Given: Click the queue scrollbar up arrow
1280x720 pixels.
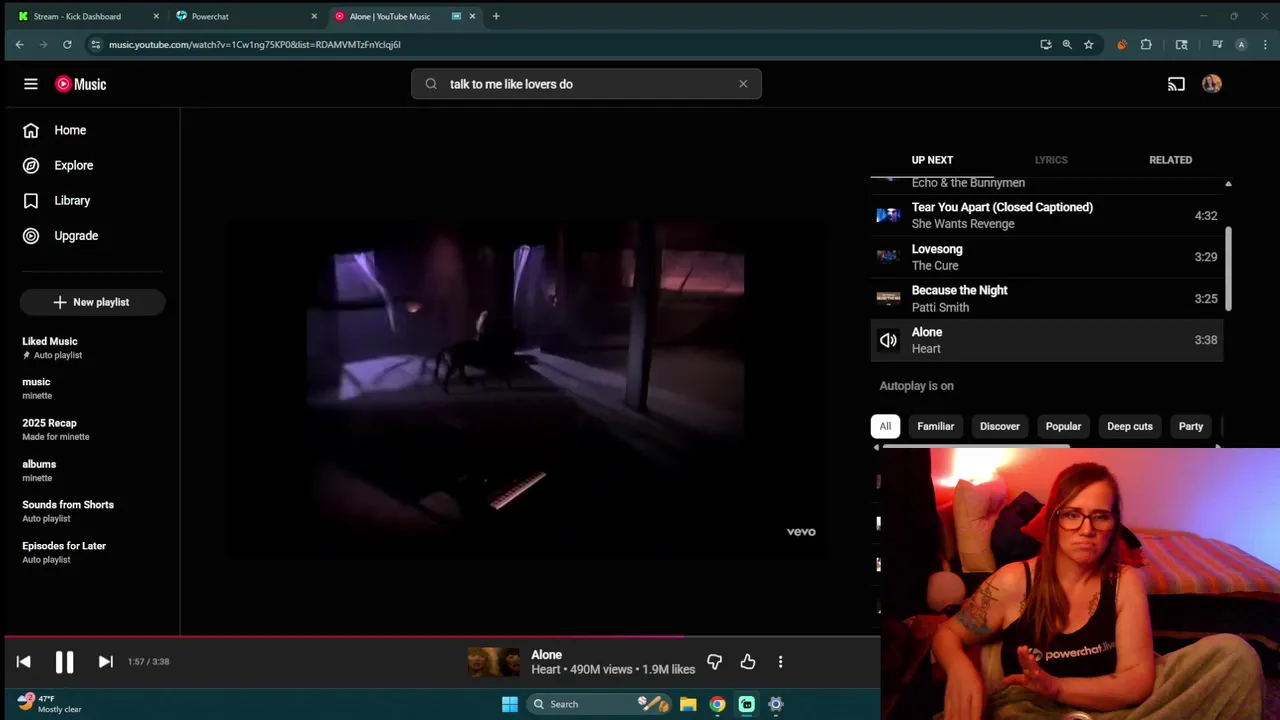Looking at the screenshot, I should (x=1228, y=184).
